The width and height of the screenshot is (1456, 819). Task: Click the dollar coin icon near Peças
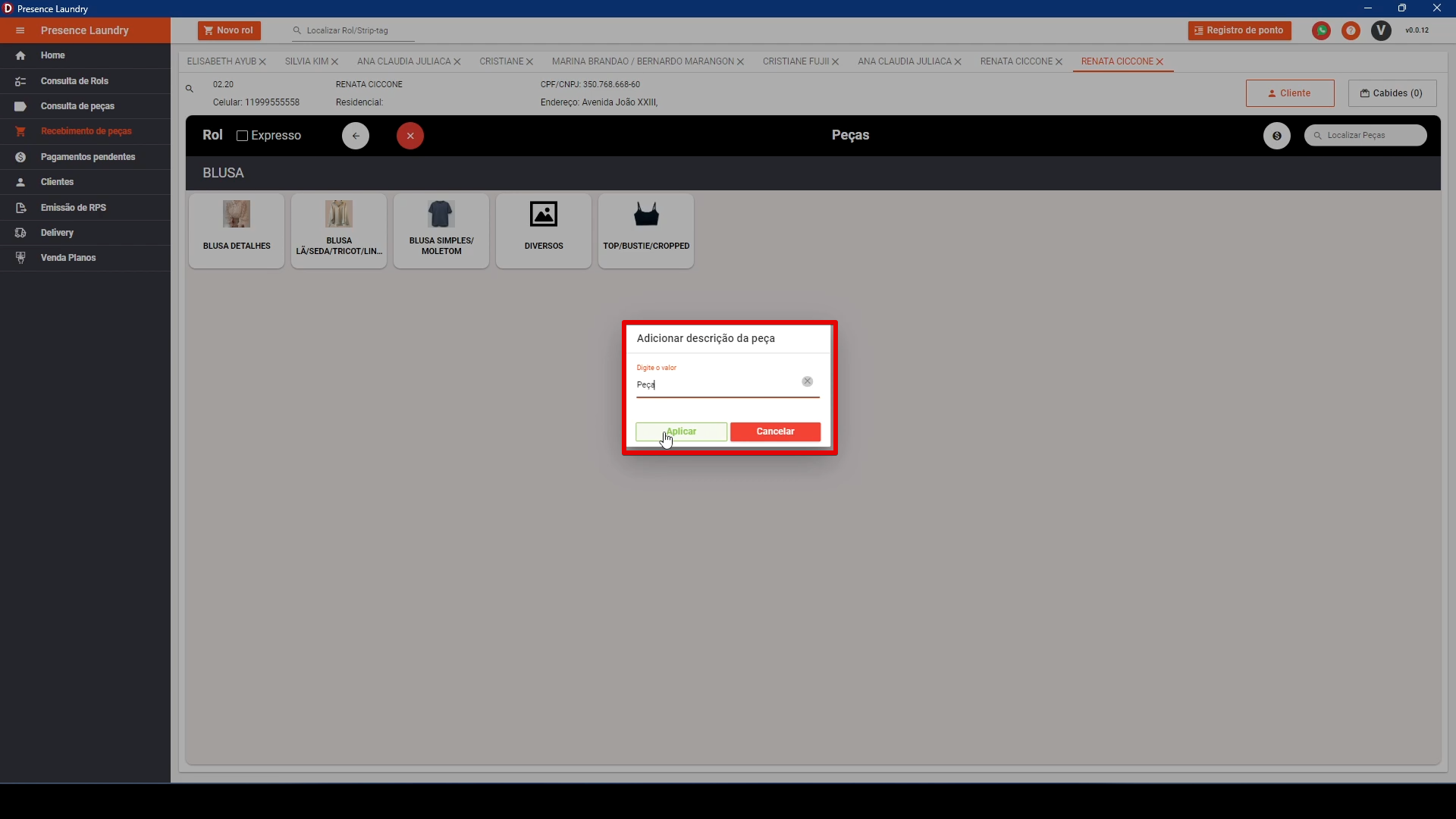(1277, 136)
